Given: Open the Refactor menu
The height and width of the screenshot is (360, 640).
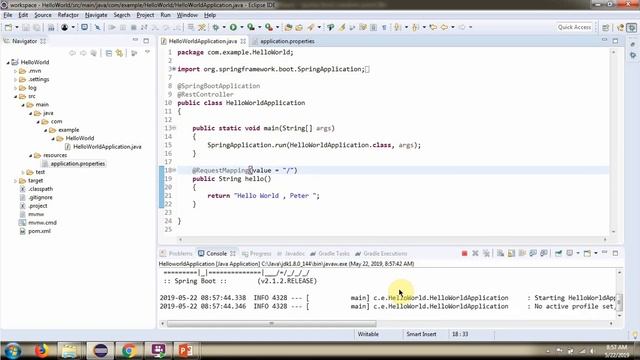Looking at the screenshot, I should click(x=68, y=15).
